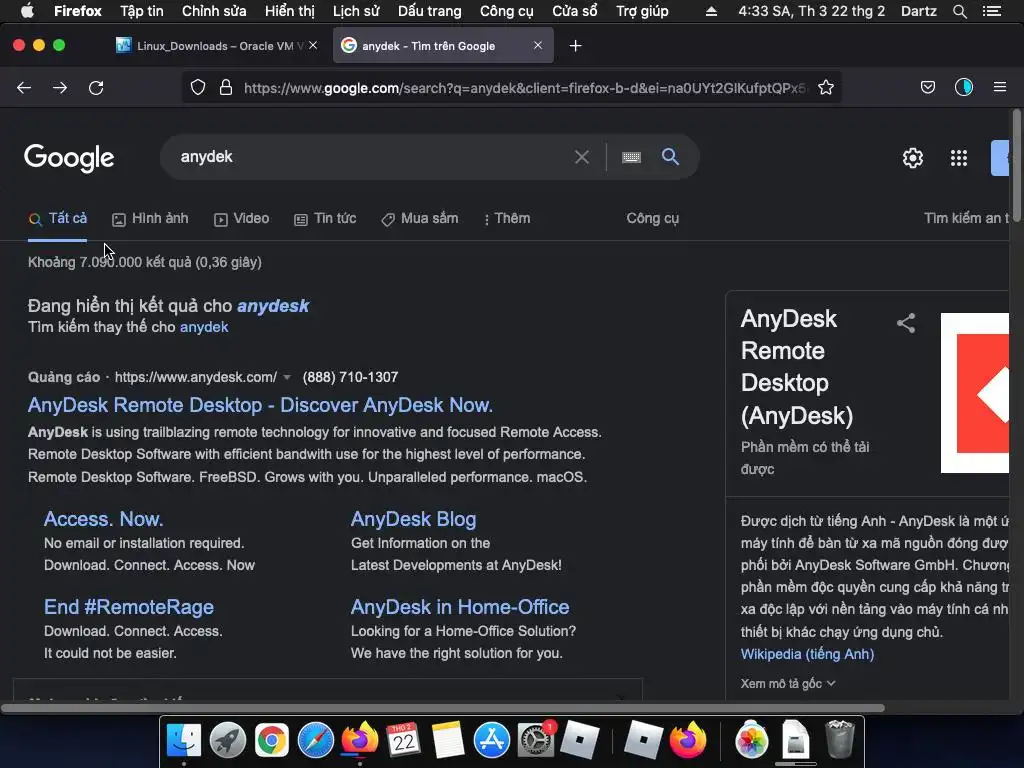Clear the Google search box with X

coord(581,157)
